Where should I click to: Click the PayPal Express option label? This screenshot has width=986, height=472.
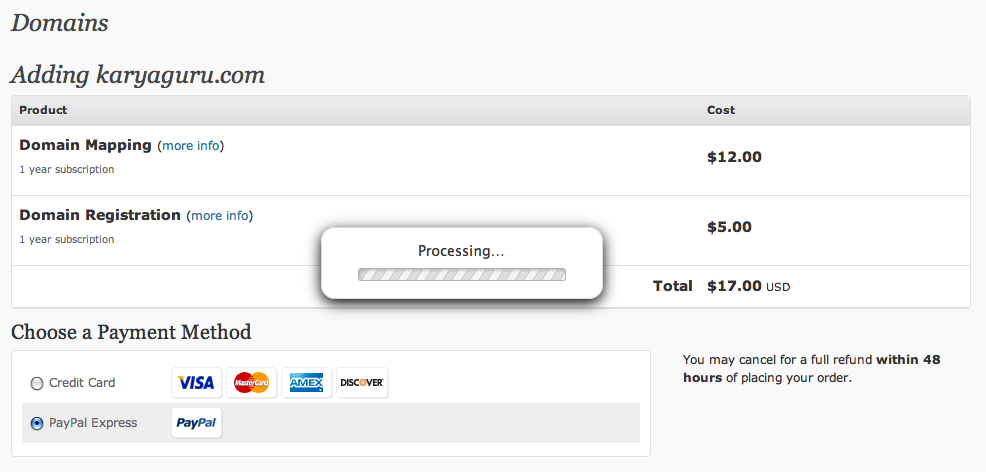93,423
